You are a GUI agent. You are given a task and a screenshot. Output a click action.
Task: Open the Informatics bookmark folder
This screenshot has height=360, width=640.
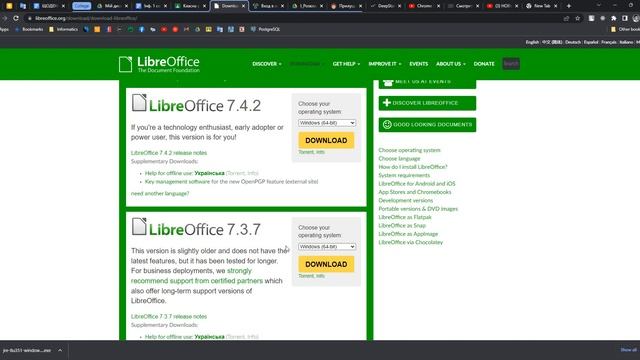click(63, 29)
